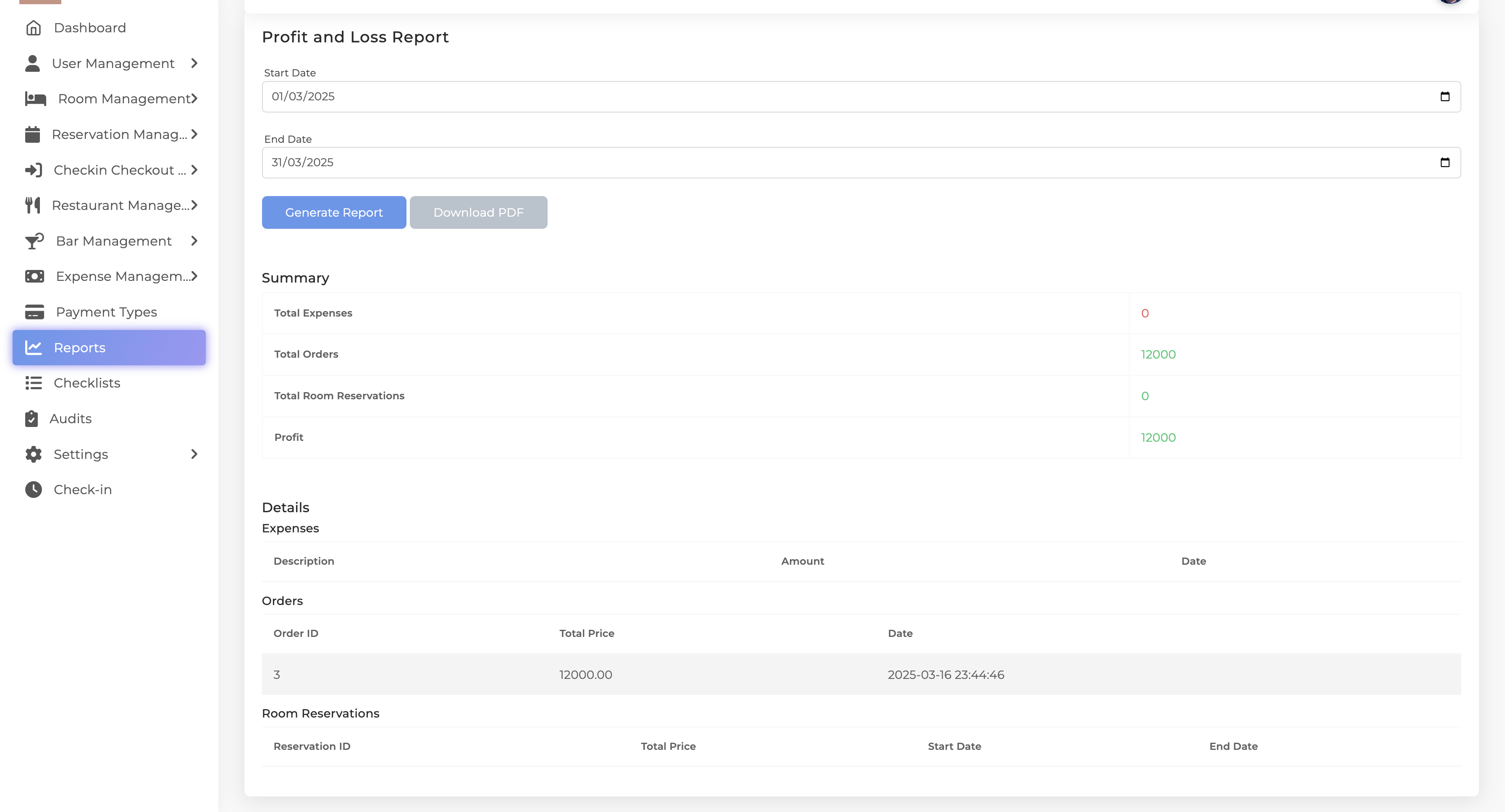Click the Restaurant Management fork and knife icon
Viewport: 1505px width, 812px height.
tap(33, 205)
